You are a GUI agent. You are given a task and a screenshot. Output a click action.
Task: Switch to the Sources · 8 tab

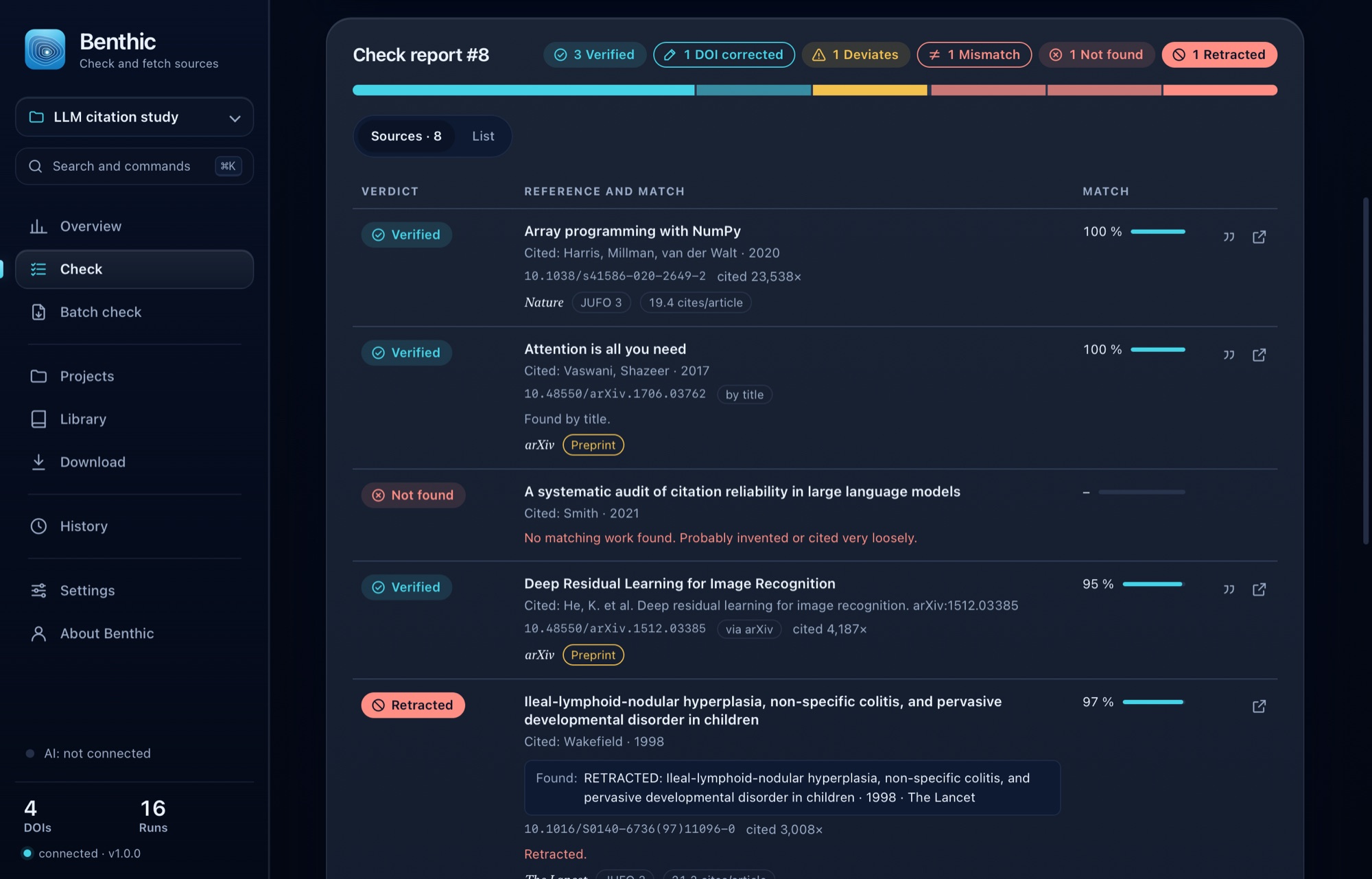pyautogui.click(x=406, y=136)
